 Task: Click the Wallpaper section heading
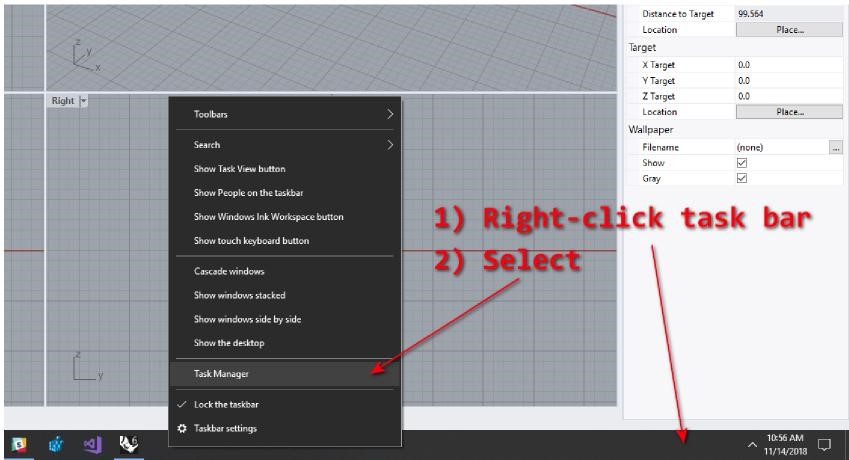coord(651,130)
